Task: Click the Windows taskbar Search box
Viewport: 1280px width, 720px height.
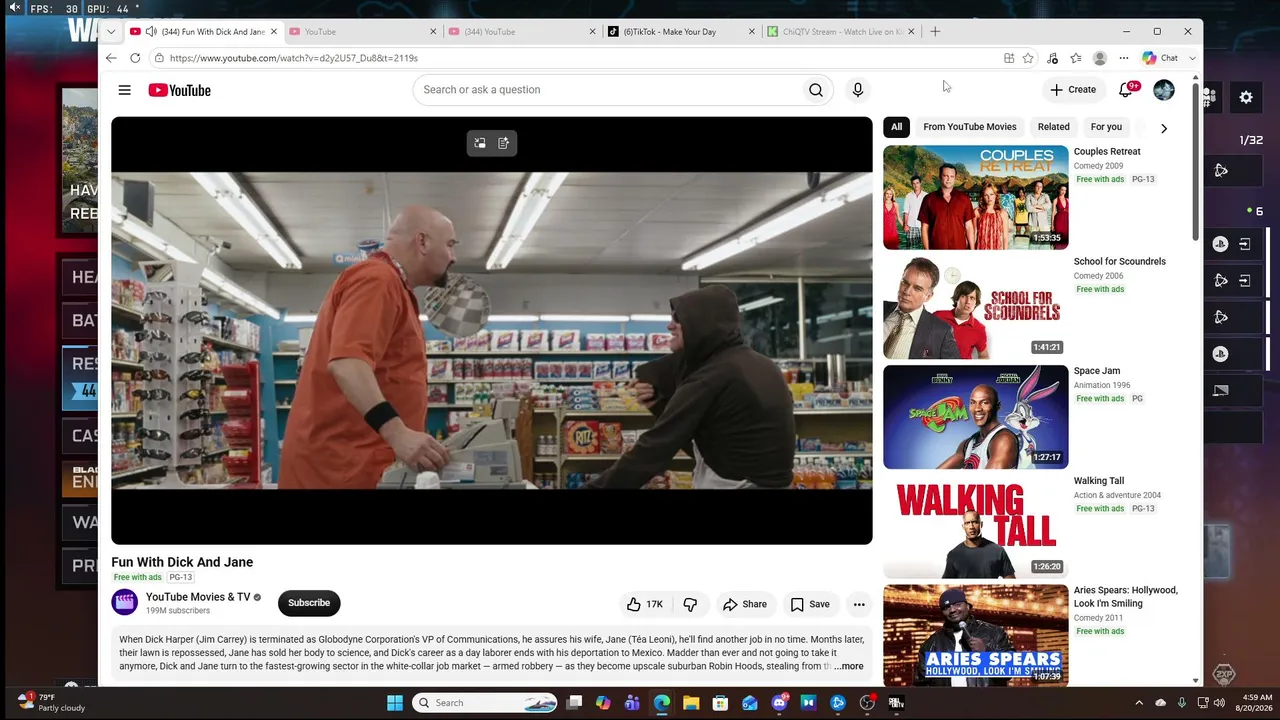Action: click(x=485, y=703)
